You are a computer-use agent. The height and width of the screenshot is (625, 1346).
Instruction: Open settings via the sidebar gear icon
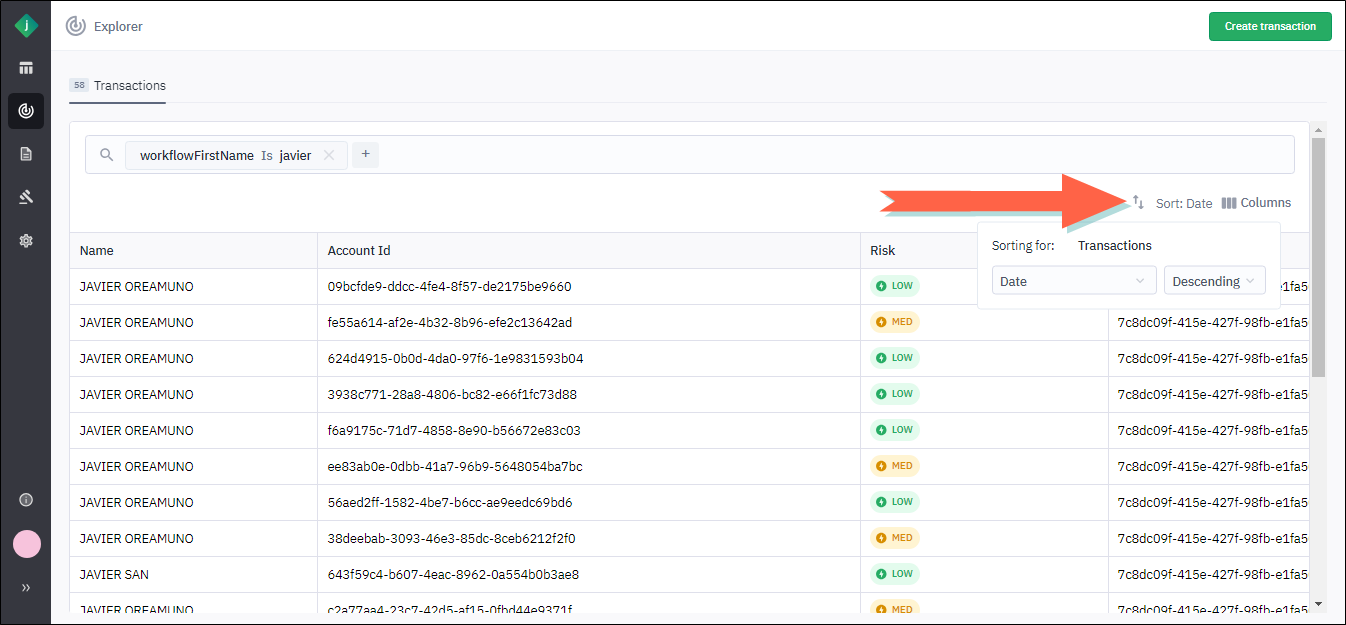pos(26,240)
